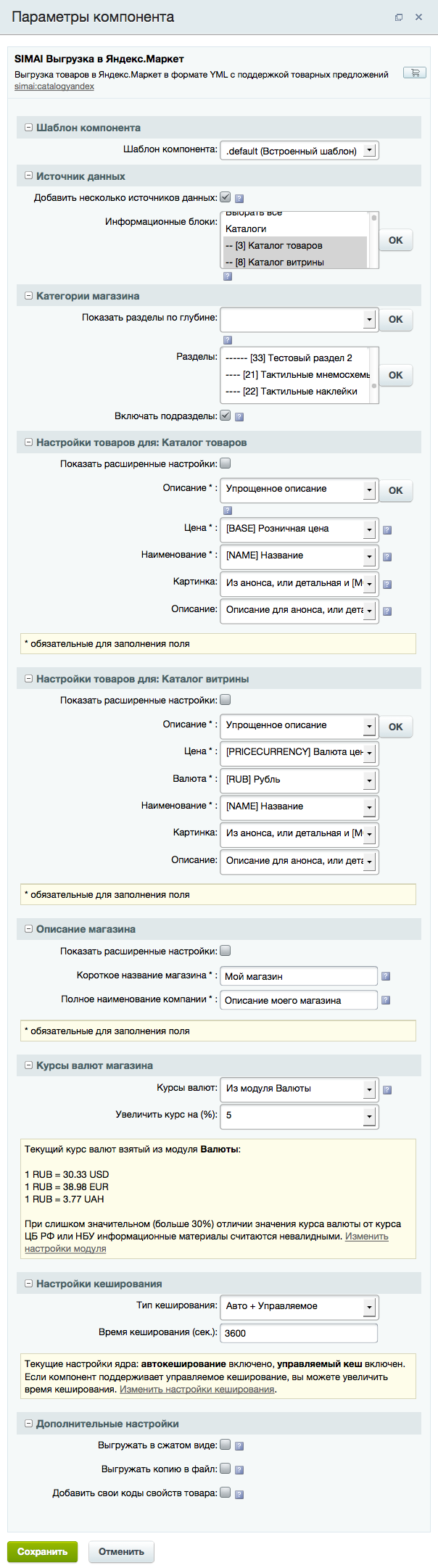Image resolution: width=438 pixels, height=1568 pixels.
Task: Collapse the 'Источник данных' section
Action: (29, 176)
